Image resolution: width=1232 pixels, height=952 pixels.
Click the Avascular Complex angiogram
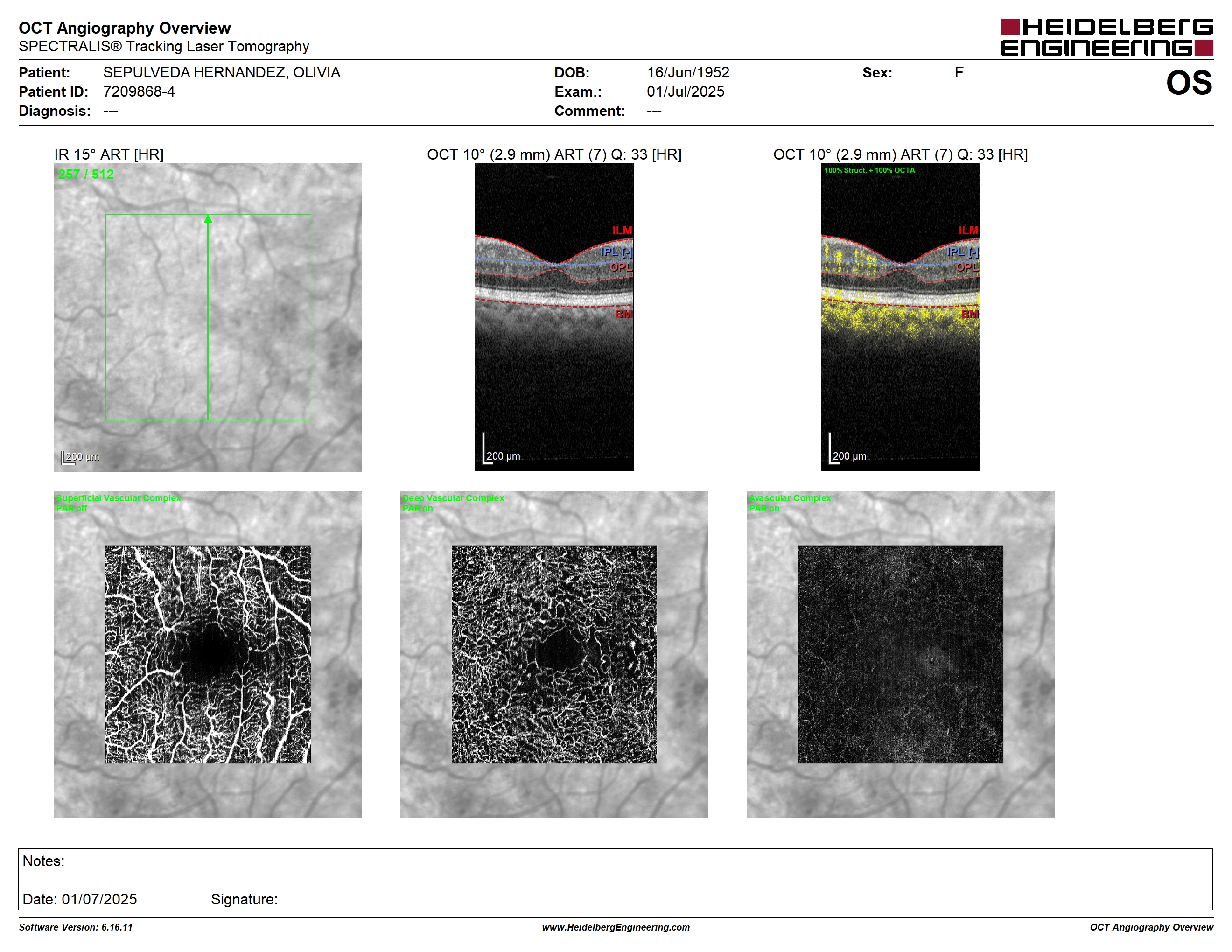(x=900, y=654)
